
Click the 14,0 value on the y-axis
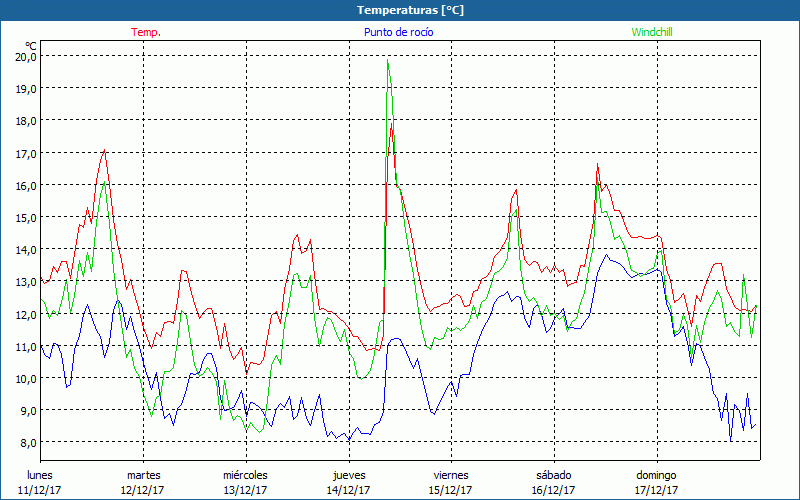click(x=26, y=250)
